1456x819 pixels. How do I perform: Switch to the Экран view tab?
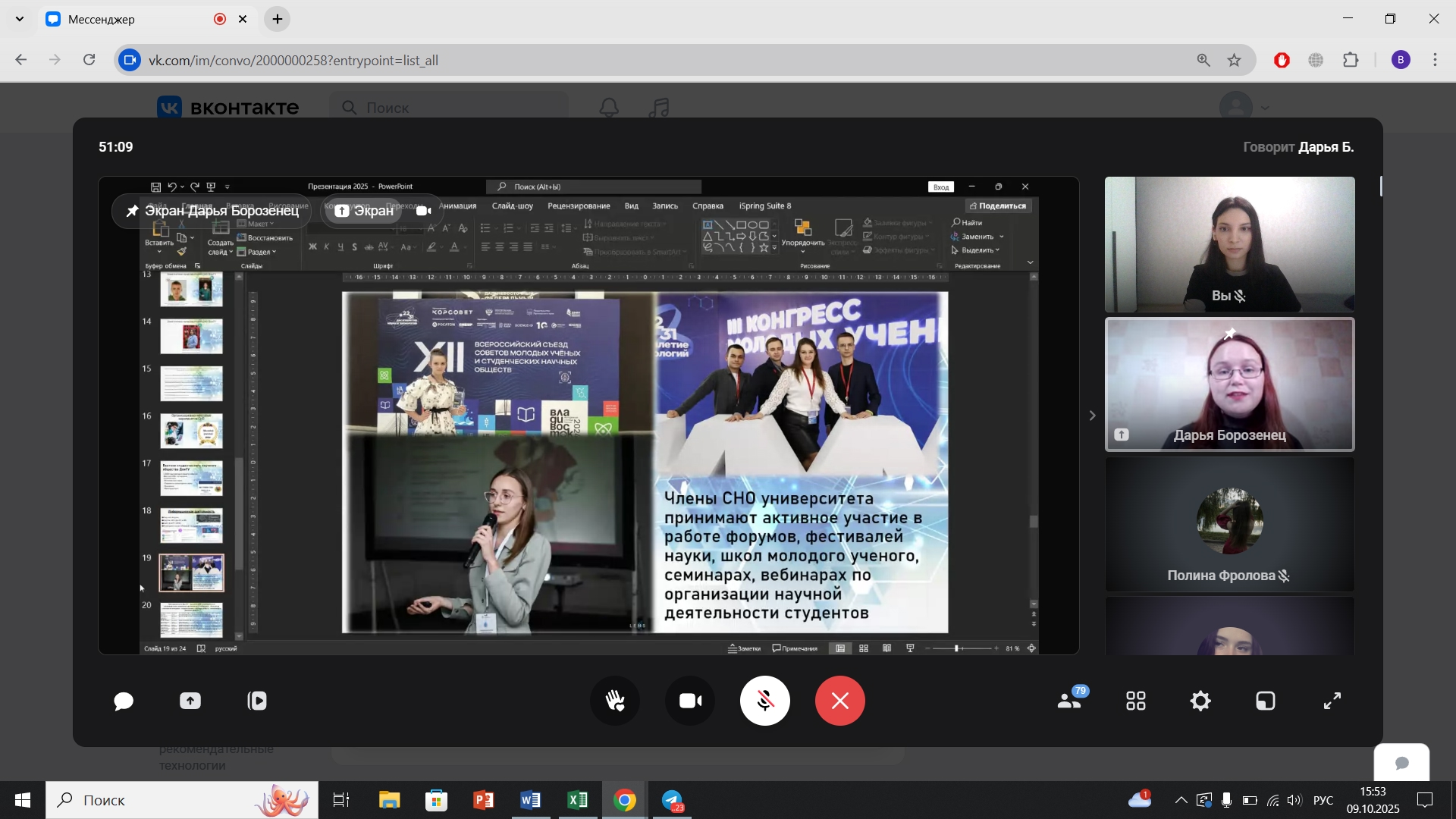click(x=365, y=211)
